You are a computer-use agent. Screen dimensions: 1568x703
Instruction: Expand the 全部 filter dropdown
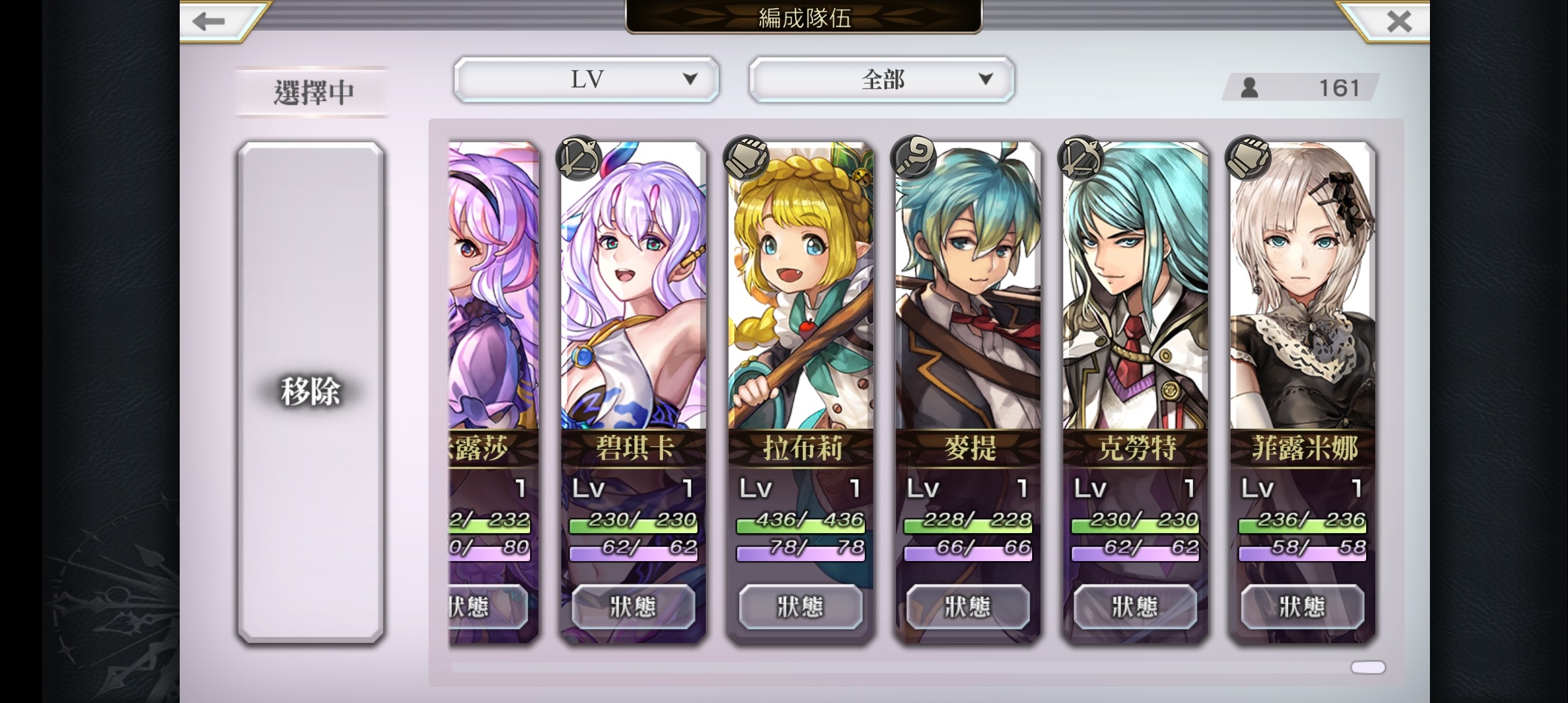coord(882,79)
